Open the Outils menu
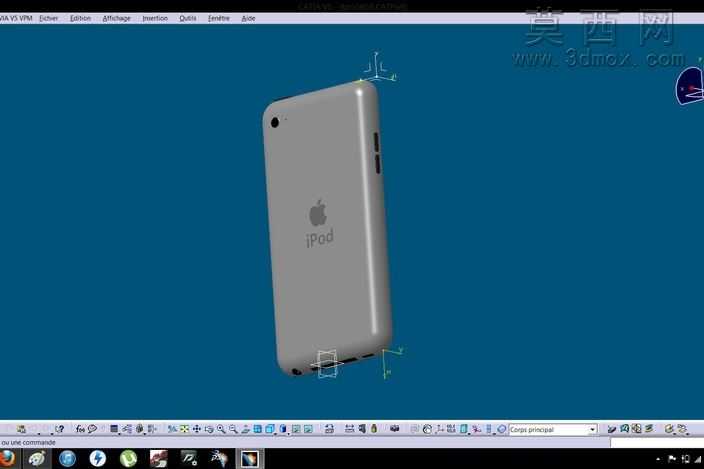This screenshot has height=469, width=704. coord(188,18)
